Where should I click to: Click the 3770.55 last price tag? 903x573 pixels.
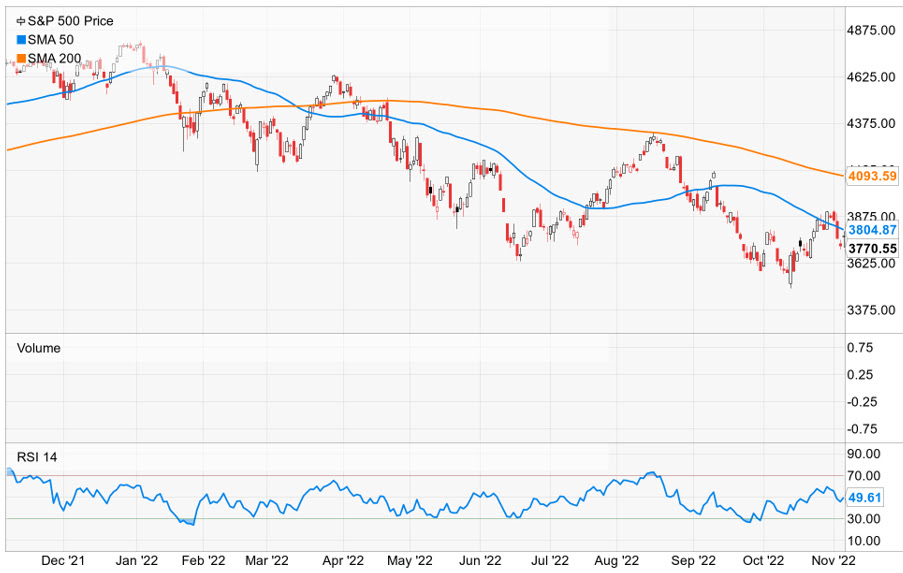tap(872, 248)
